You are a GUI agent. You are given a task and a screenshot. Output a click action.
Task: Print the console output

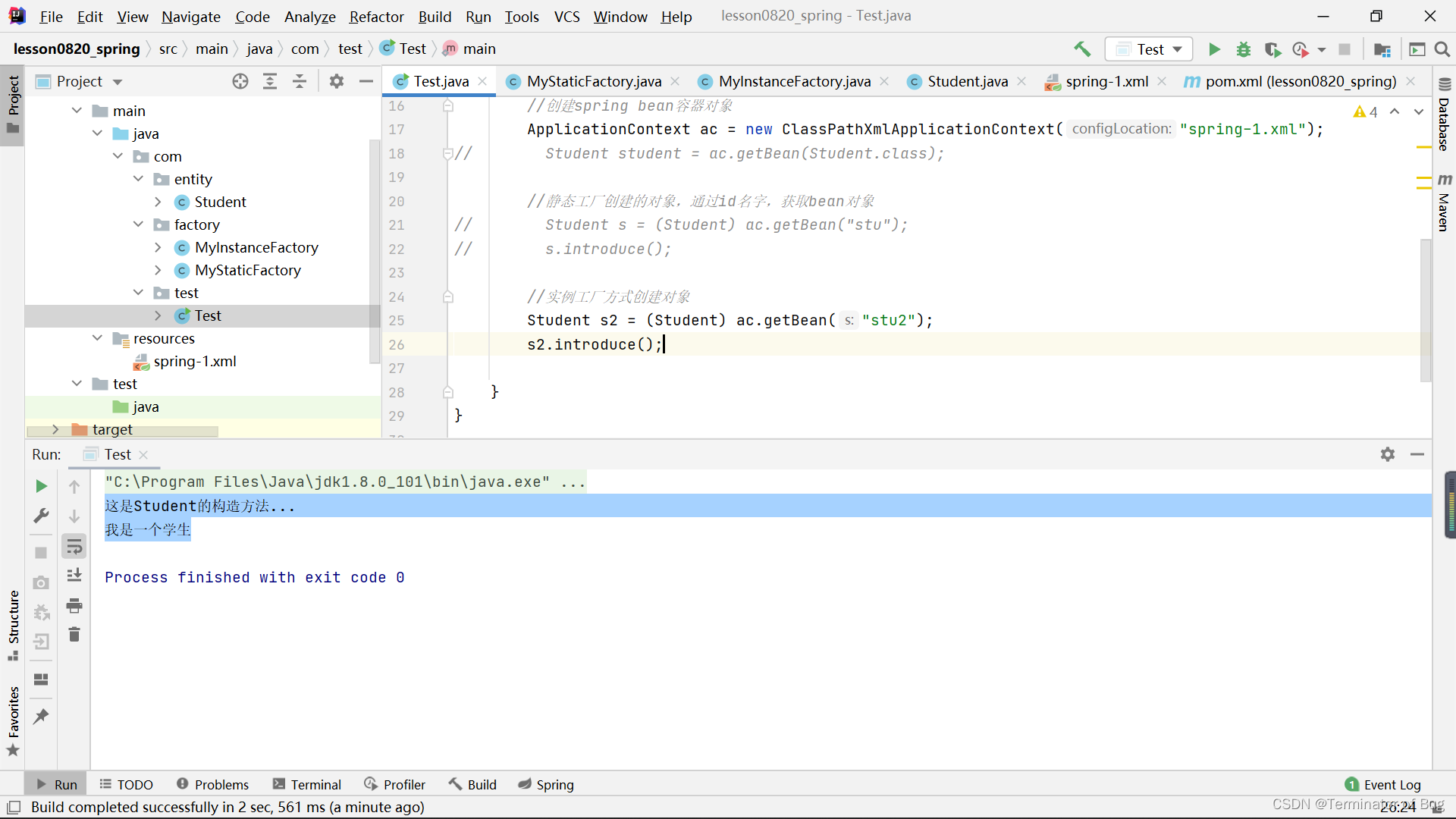coord(74,605)
